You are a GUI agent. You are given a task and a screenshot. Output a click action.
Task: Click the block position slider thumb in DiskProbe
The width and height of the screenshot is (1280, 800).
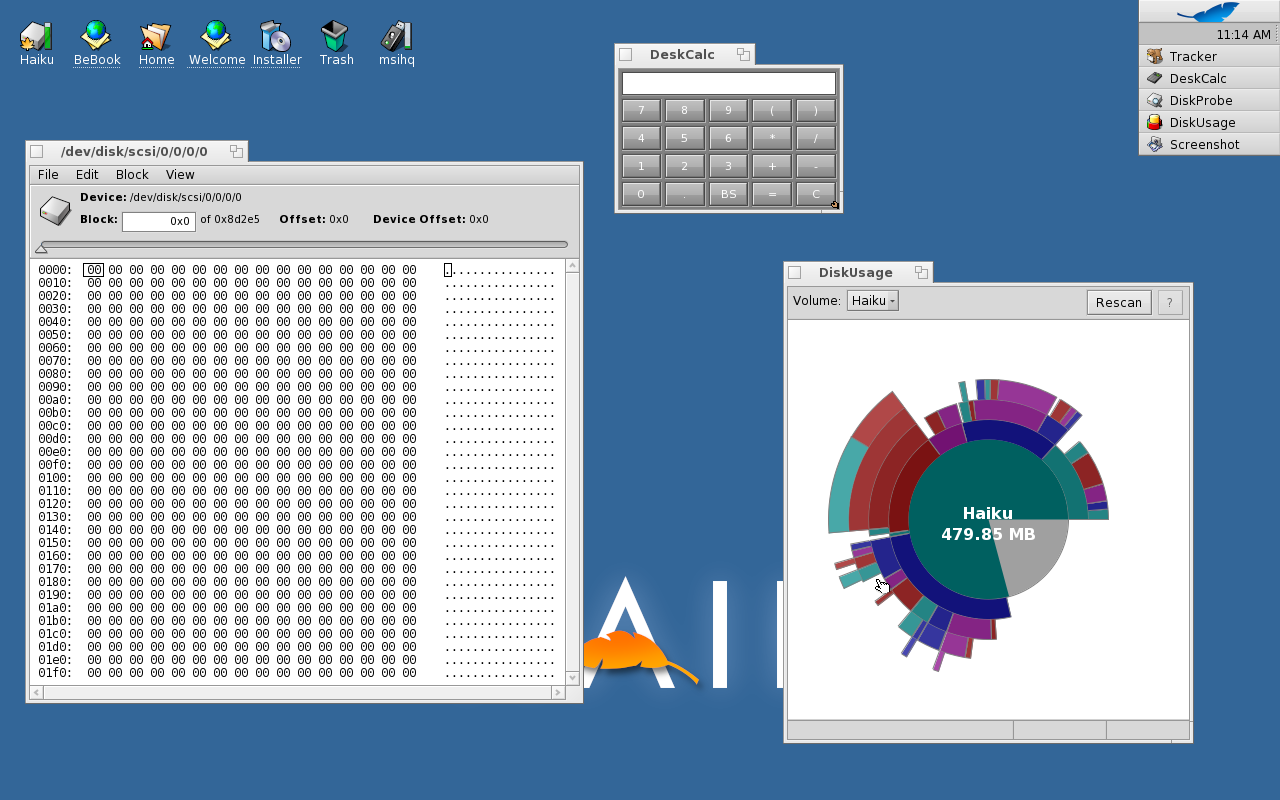[41, 248]
